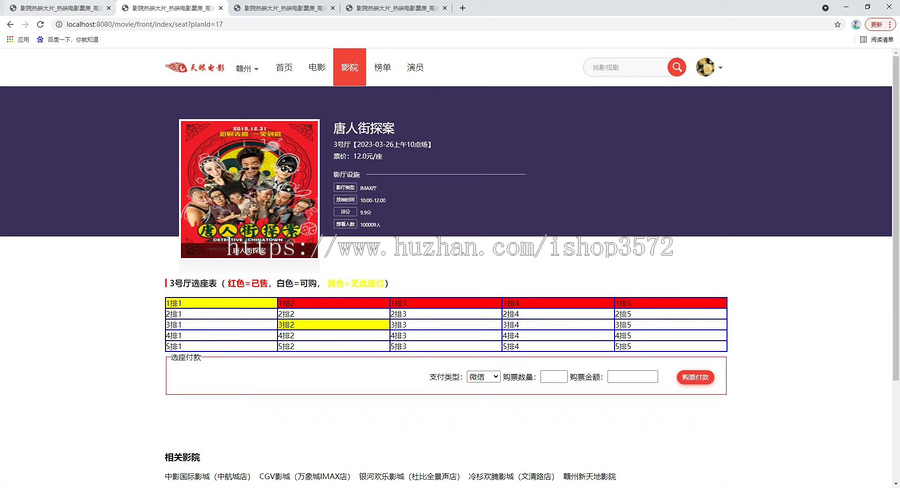This screenshot has height=488, width=900.
Task: Select seat 5排5
Action: pos(670,346)
